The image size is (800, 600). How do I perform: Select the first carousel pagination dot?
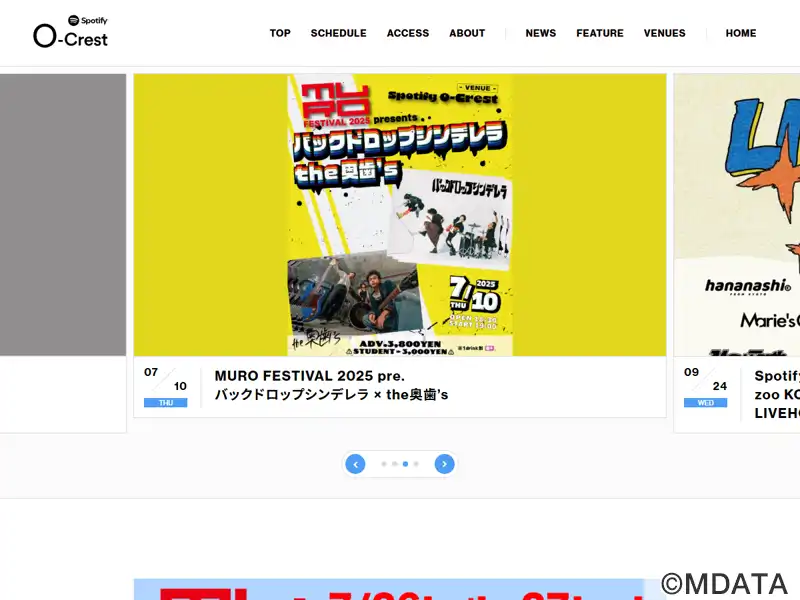coord(384,464)
